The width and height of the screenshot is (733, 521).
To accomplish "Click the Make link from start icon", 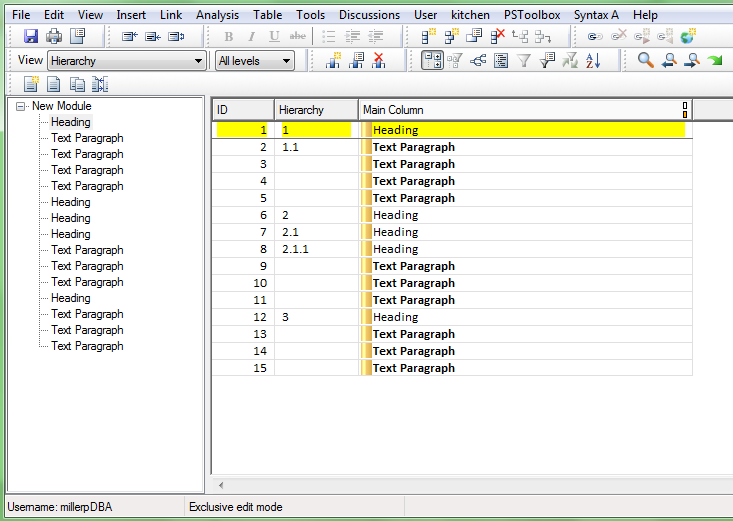I will tap(665, 36).
